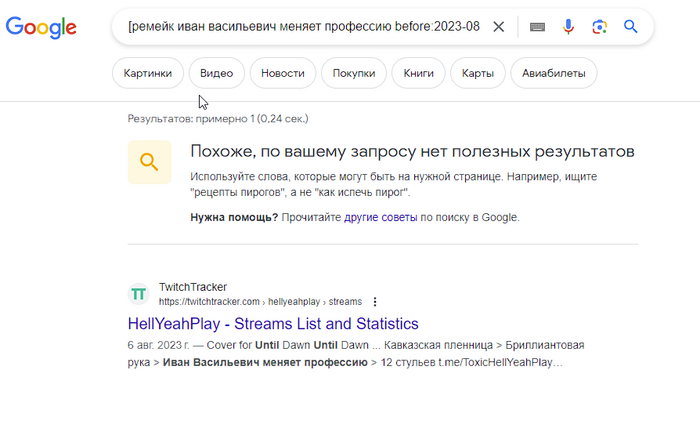Click the TwitchTracker favicon
This screenshot has height=428, width=700.
tap(138, 294)
